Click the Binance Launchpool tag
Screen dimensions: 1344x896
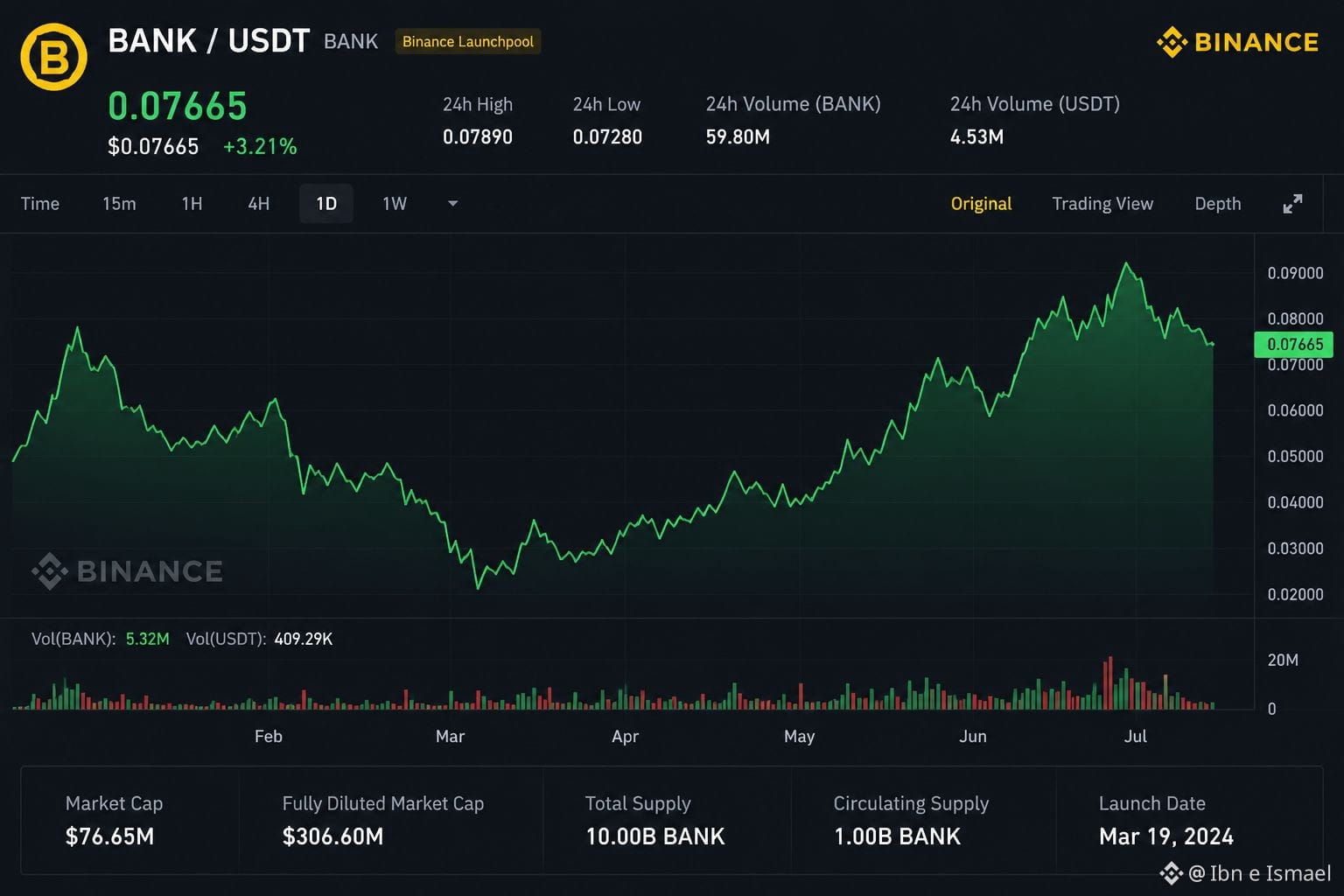pyautogui.click(x=468, y=42)
